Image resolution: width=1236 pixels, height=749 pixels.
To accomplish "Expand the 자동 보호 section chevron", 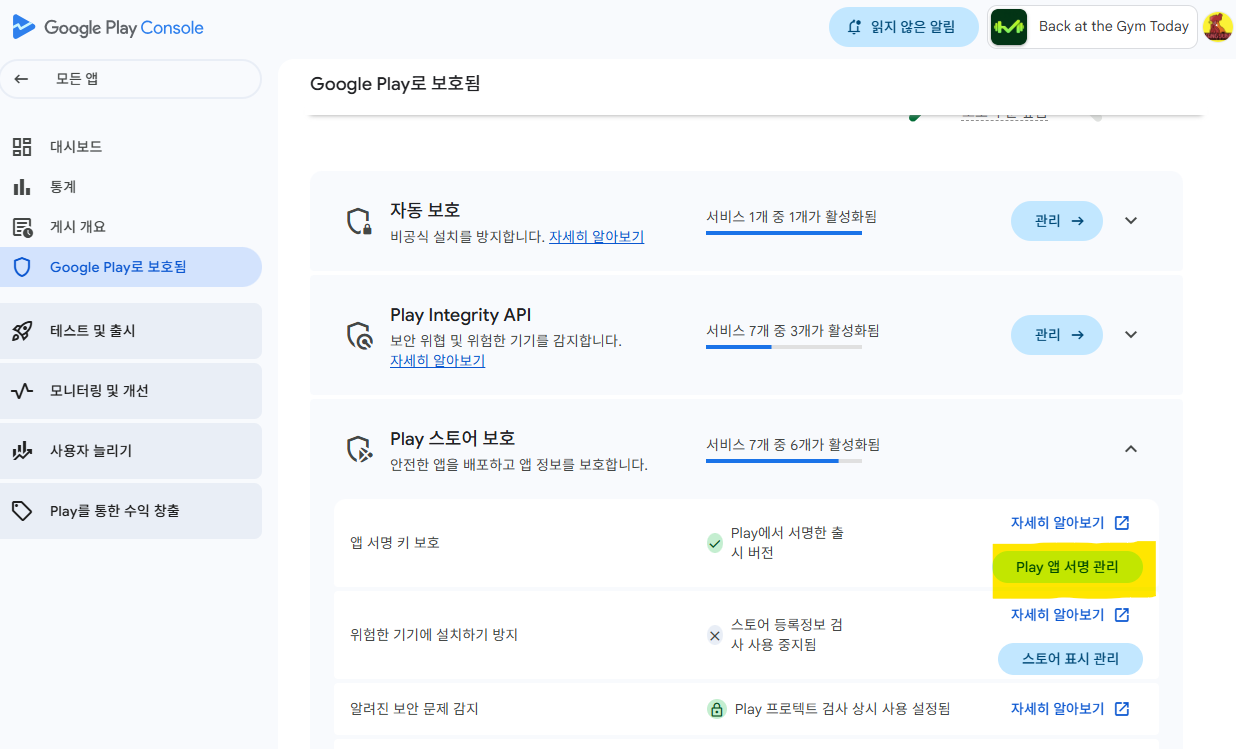I will (1131, 221).
